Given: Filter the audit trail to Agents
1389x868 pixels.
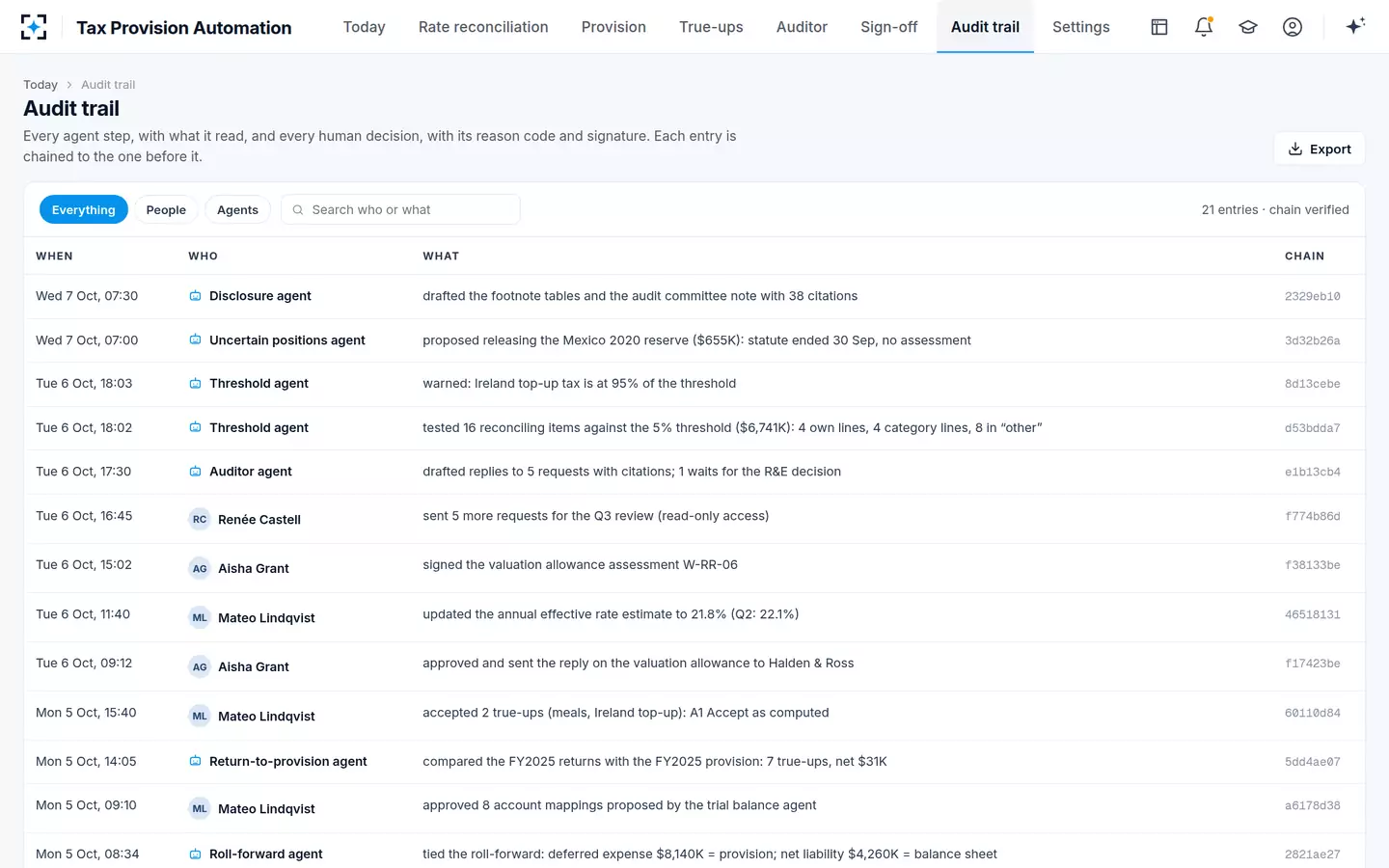Looking at the screenshot, I should click(x=237, y=209).
